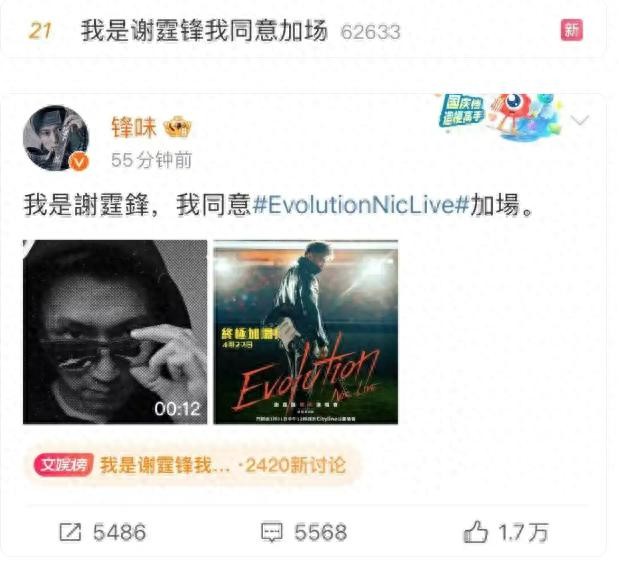The image size is (619, 564).
Task: Like the post with thumbs-up icon
Action: coord(475,531)
